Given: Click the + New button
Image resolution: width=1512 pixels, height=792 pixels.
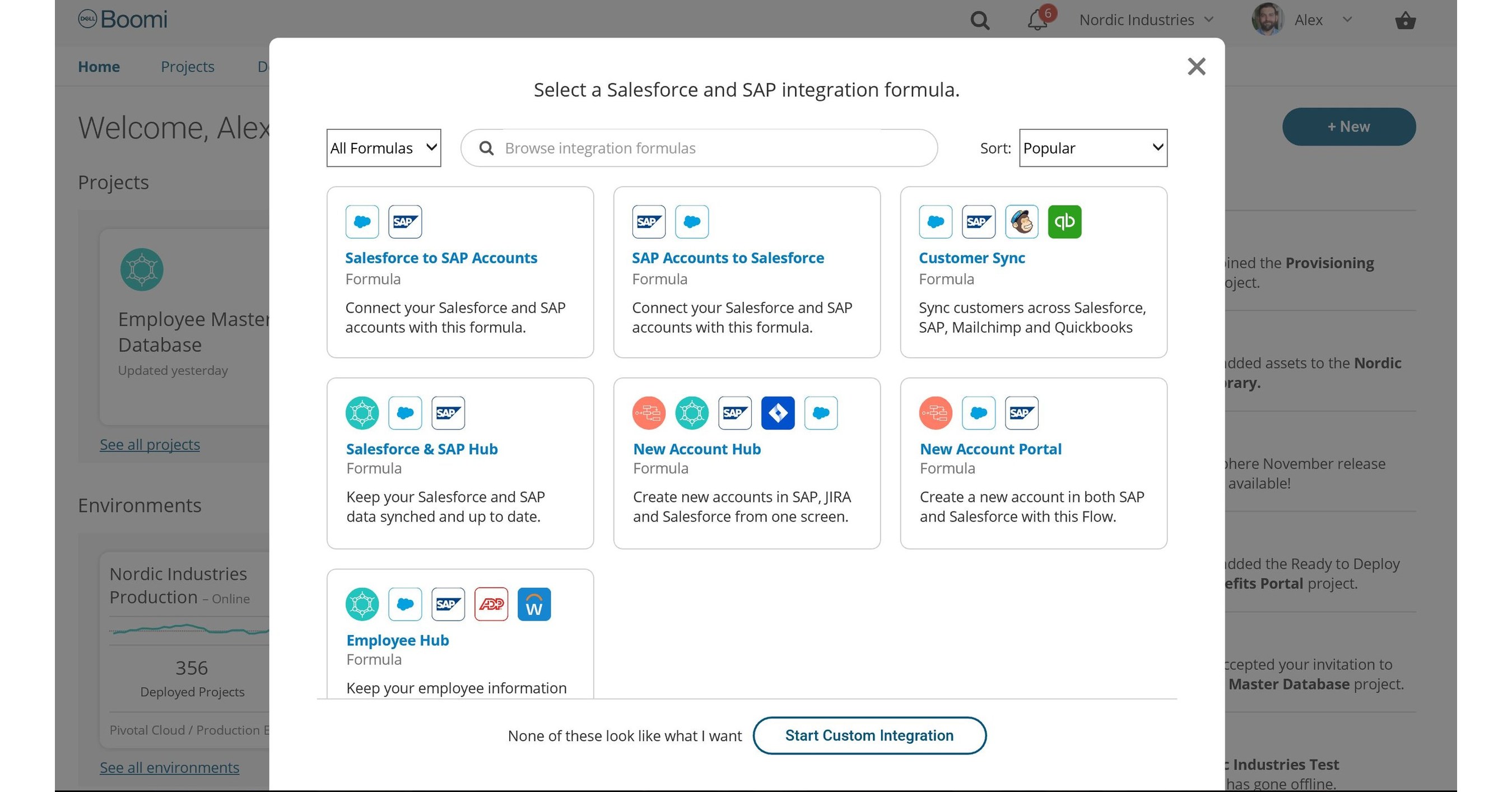Looking at the screenshot, I should tap(1349, 127).
